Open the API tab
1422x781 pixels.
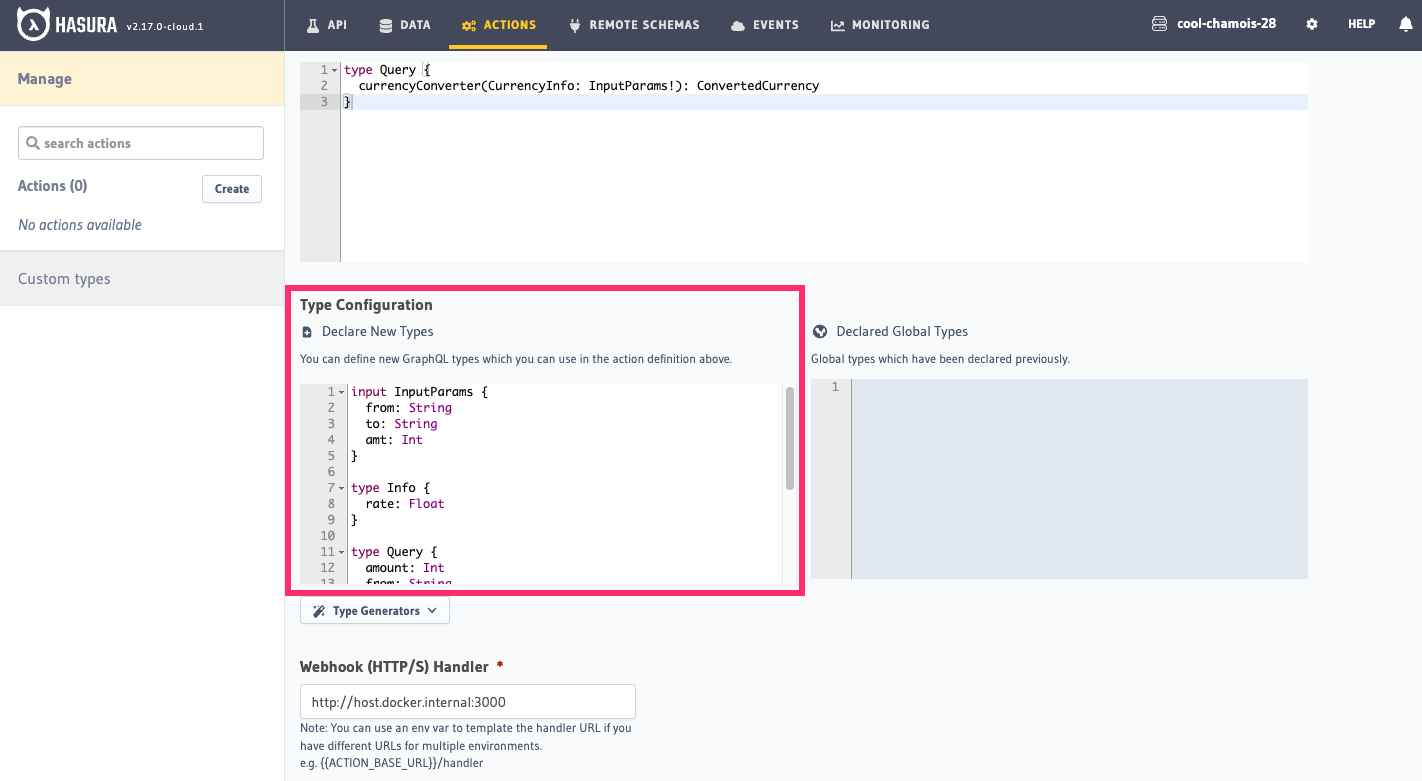[326, 25]
